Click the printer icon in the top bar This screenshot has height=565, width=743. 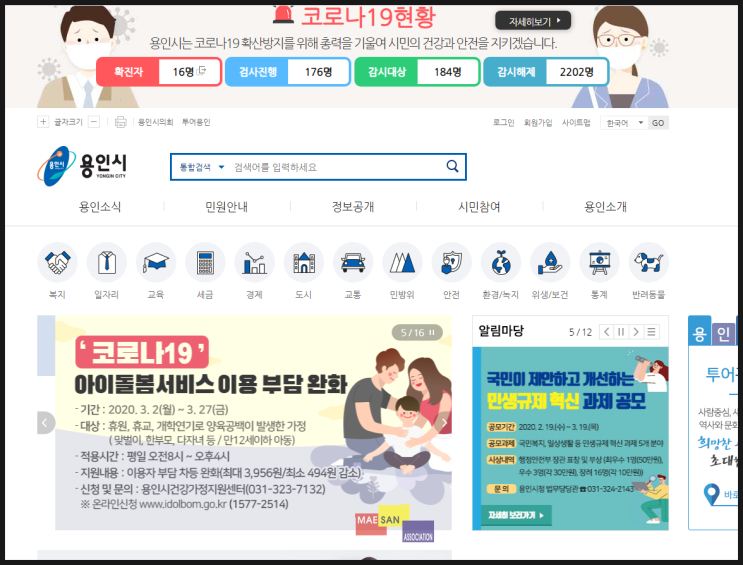tap(121, 122)
